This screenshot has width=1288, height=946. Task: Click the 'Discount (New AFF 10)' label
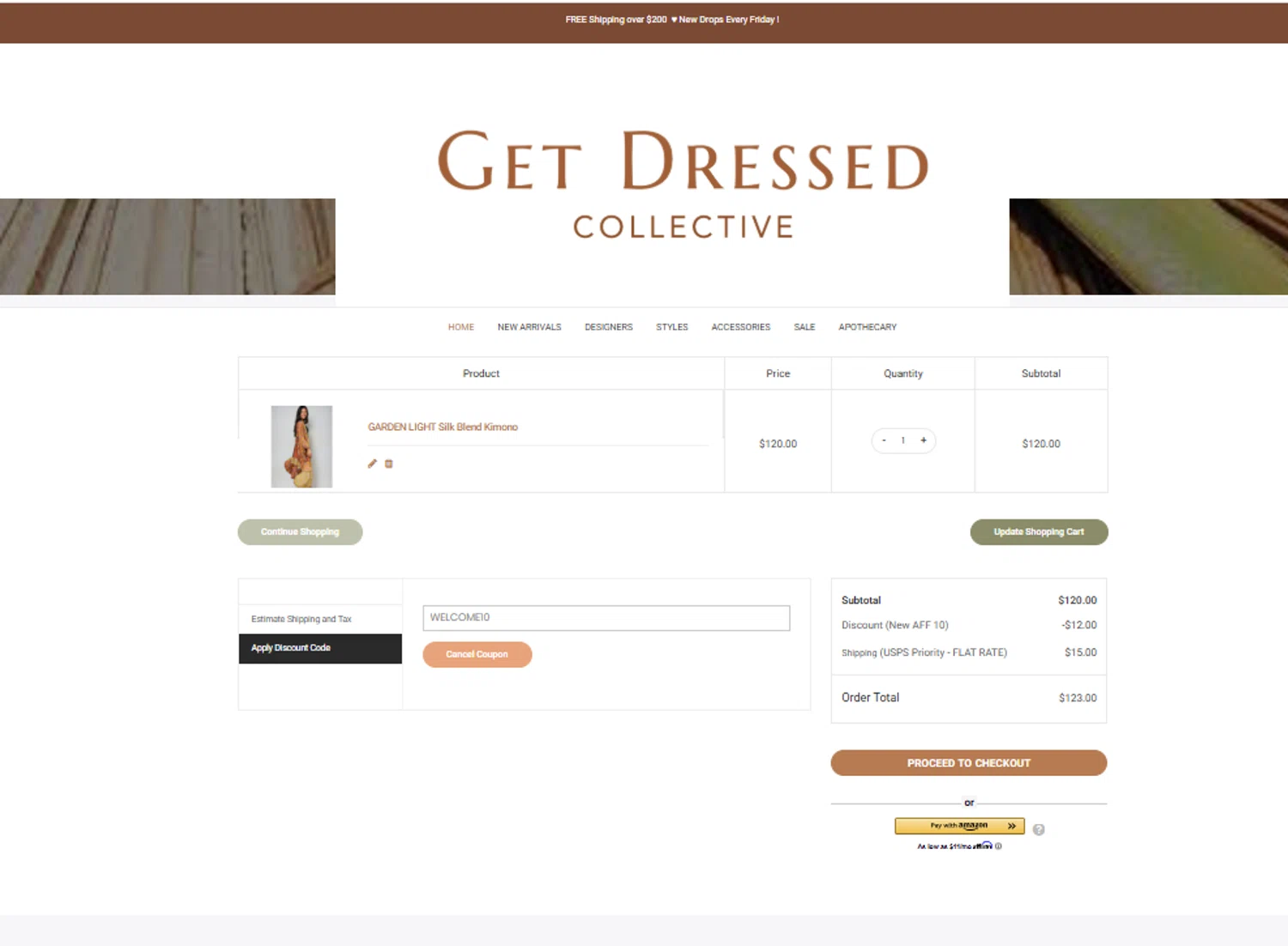tap(895, 625)
